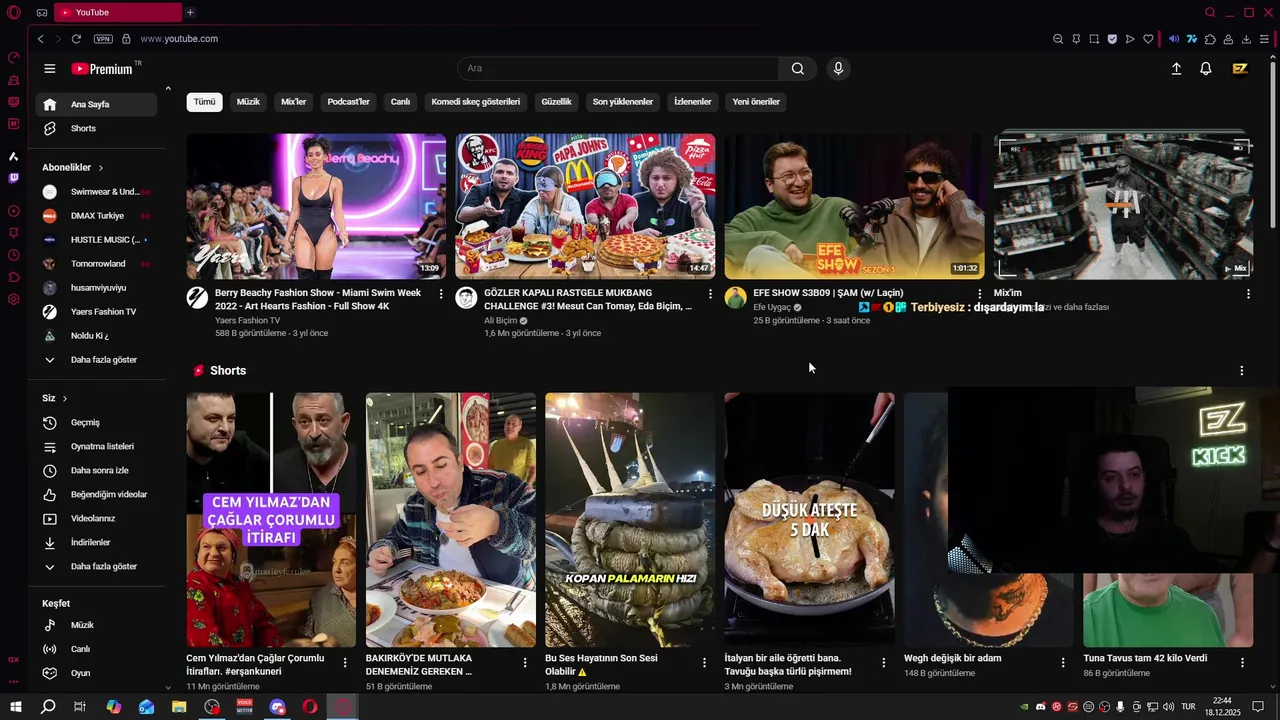
Task: Click the heart bookmark icon in the address bar
Action: 1148,39
